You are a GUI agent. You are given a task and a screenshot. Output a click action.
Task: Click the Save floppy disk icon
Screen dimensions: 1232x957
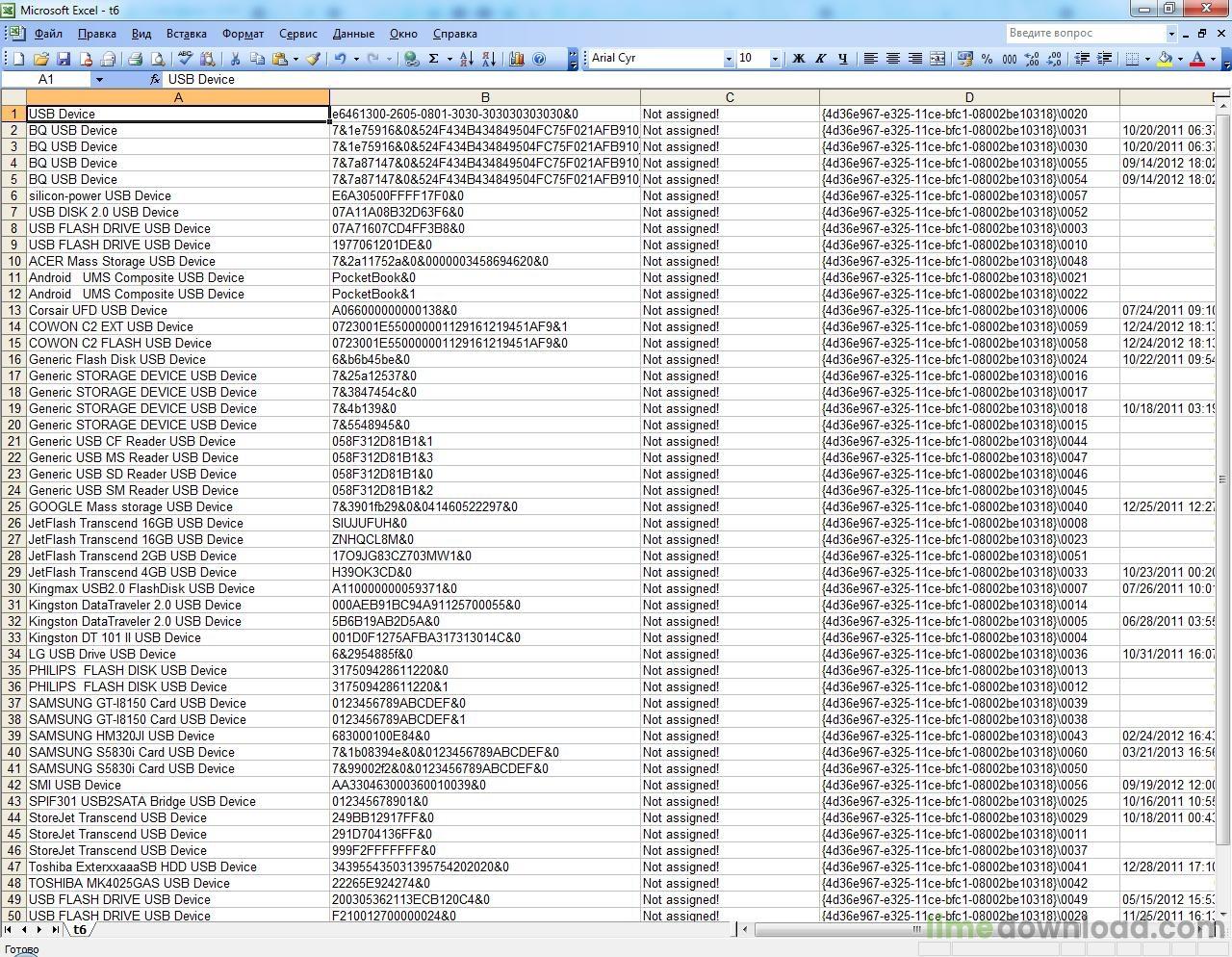(x=64, y=59)
